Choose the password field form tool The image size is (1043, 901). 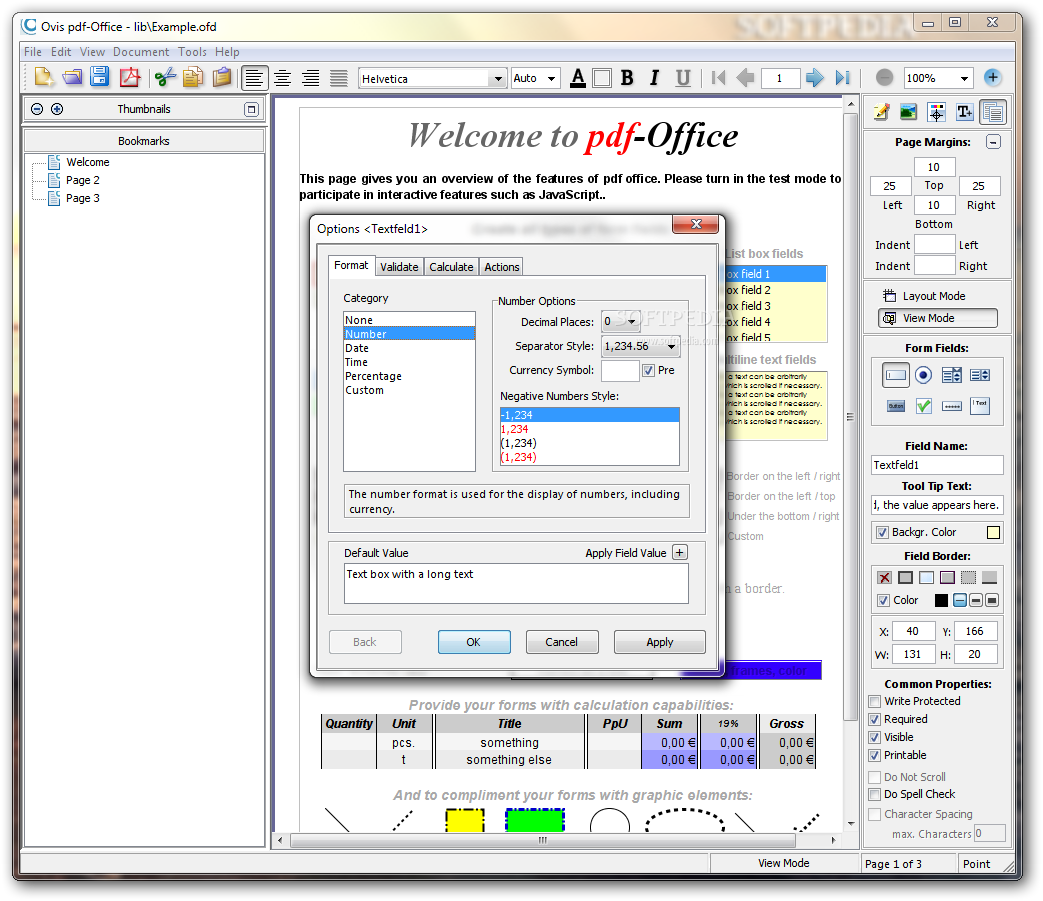point(952,406)
